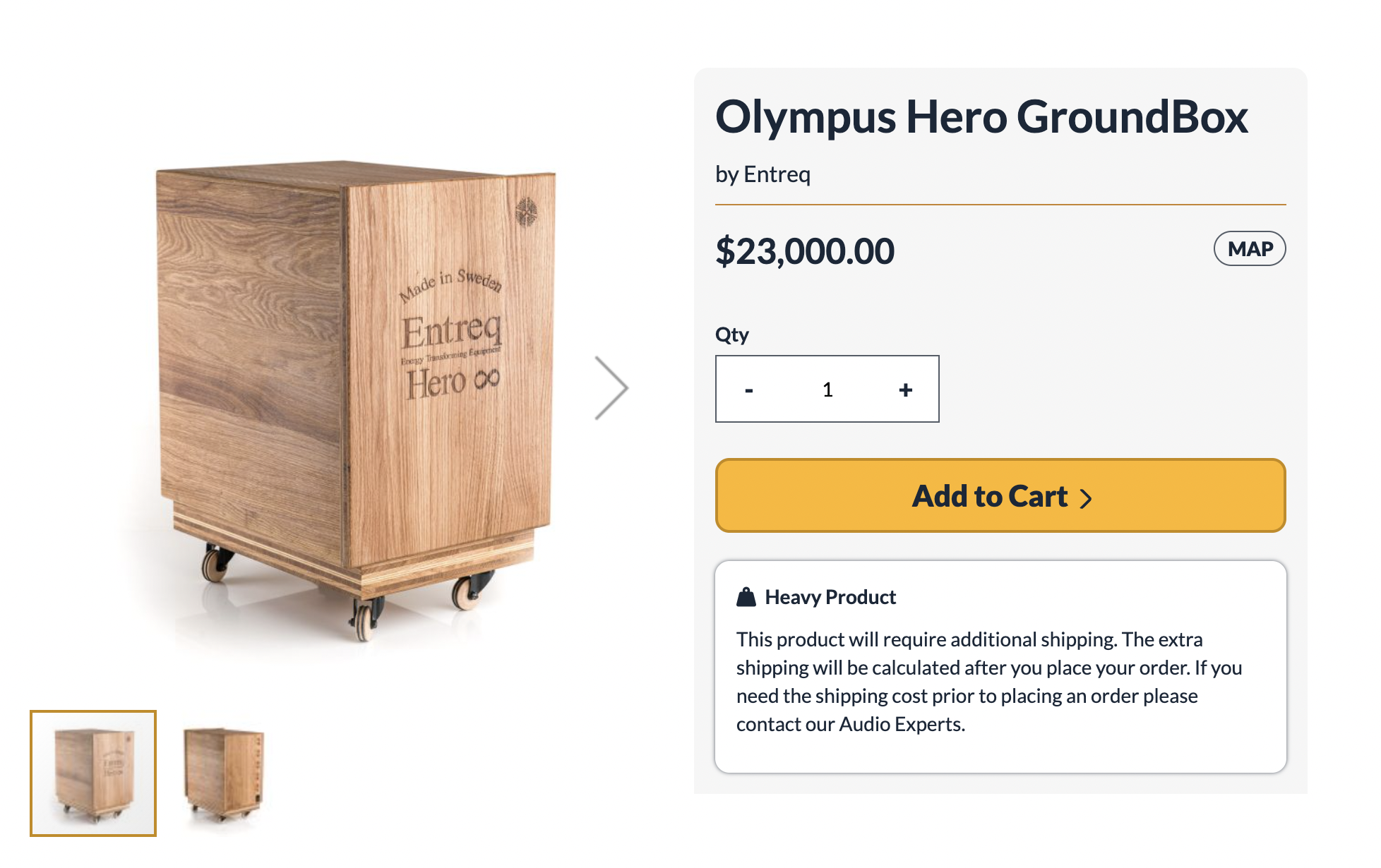Image resolution: width=1381 pixels, height=868 pixels.
Task: Open the Entreq brand link
Action: 777,174
